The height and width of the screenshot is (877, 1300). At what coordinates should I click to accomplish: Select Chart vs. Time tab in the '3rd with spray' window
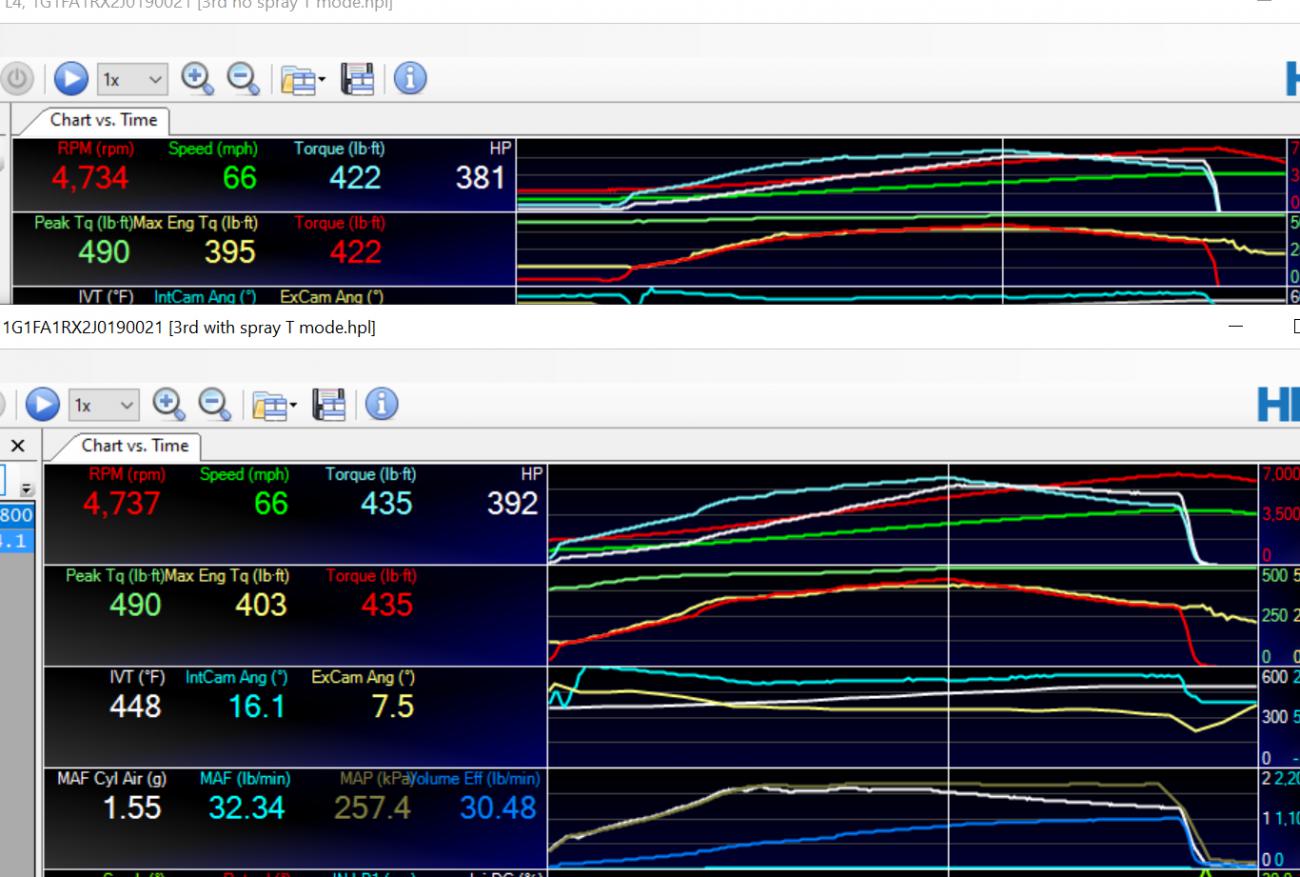click(135, 446)
